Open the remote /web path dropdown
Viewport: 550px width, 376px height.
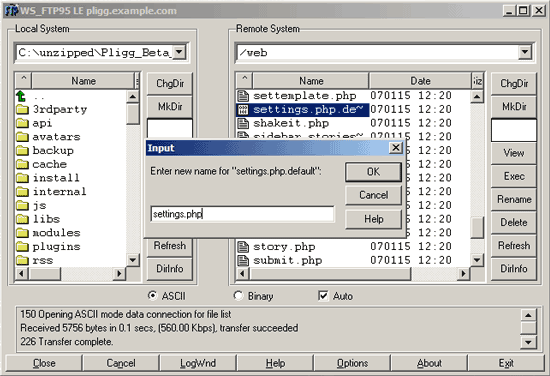pyautogui.click(x=525, y=52)
